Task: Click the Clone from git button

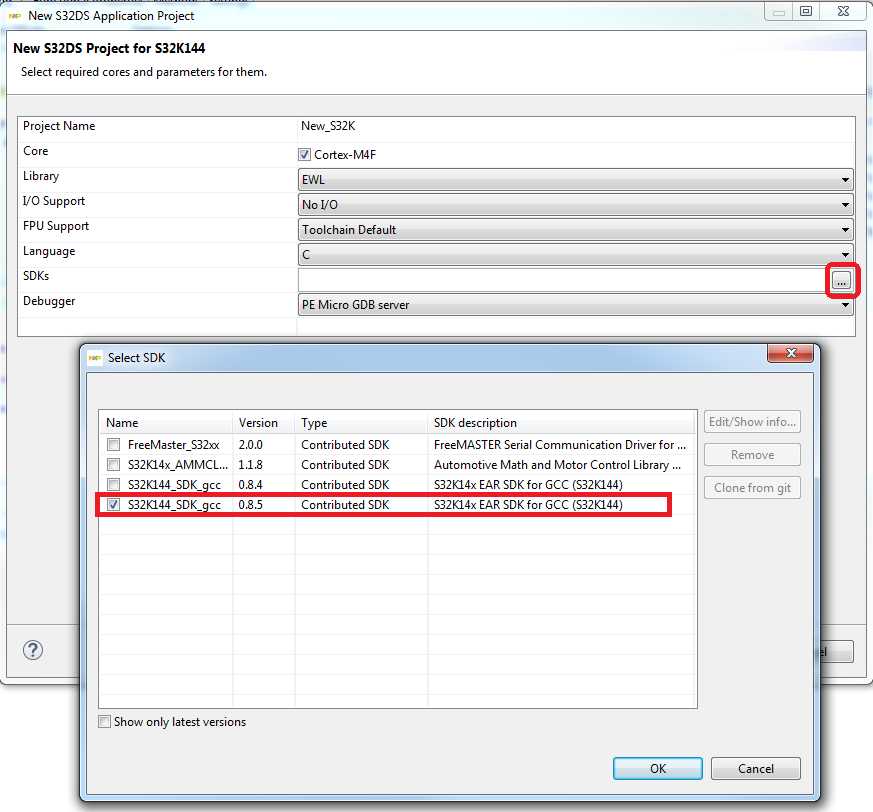Action: coord(752,488)
